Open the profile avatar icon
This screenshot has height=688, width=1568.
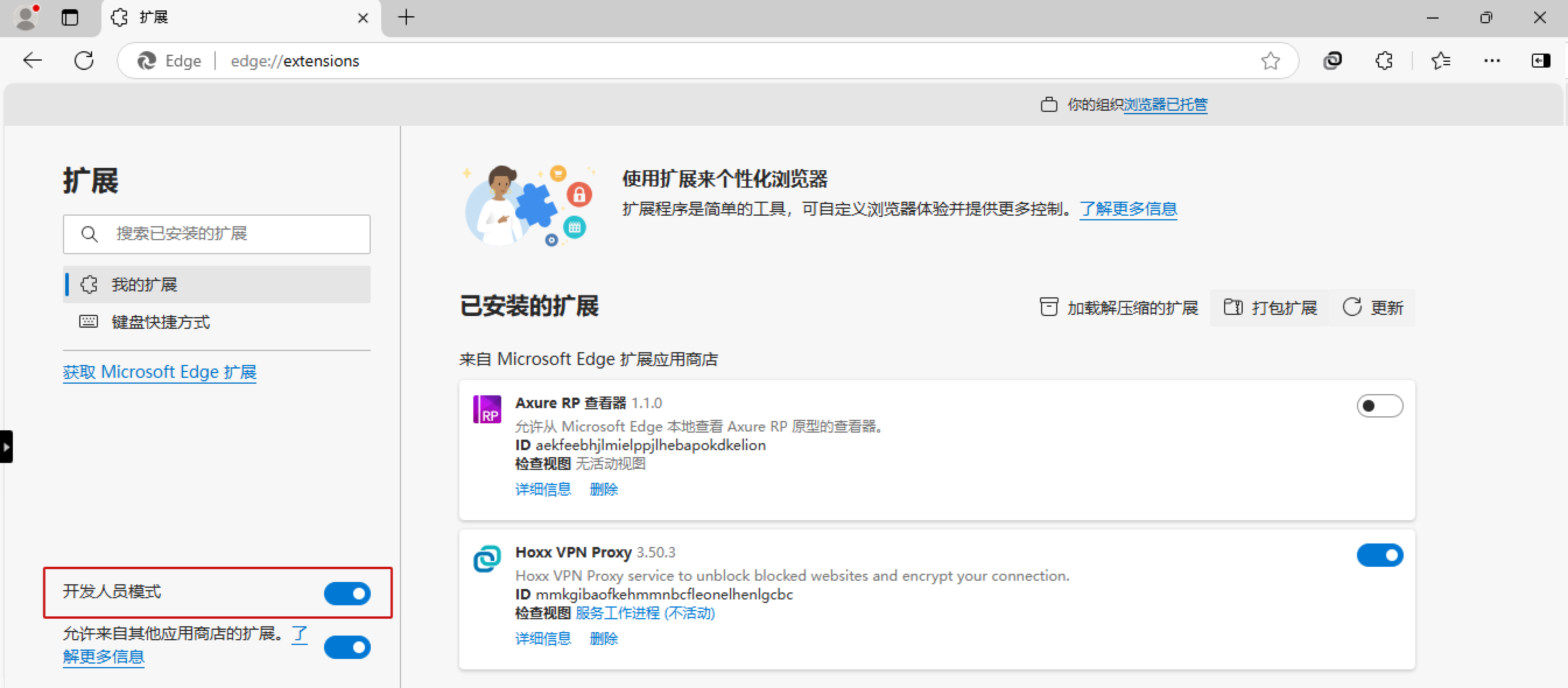point(25,17)
